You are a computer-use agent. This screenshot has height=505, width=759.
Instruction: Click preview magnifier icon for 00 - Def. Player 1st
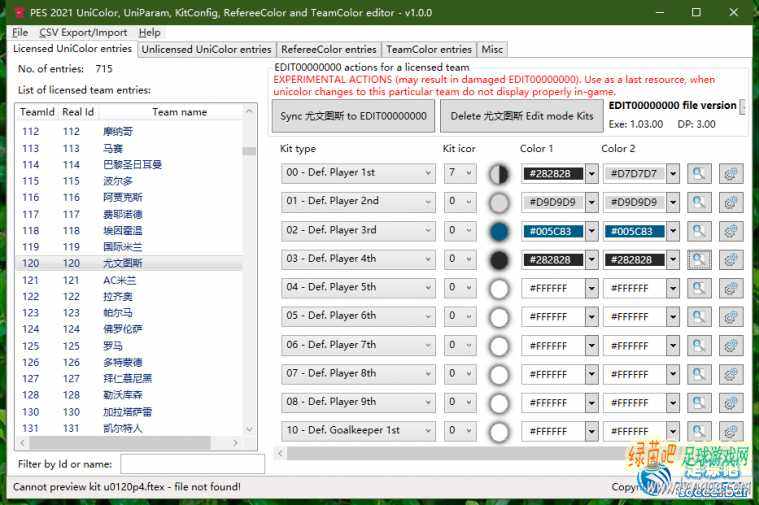(x=699, y=174)
